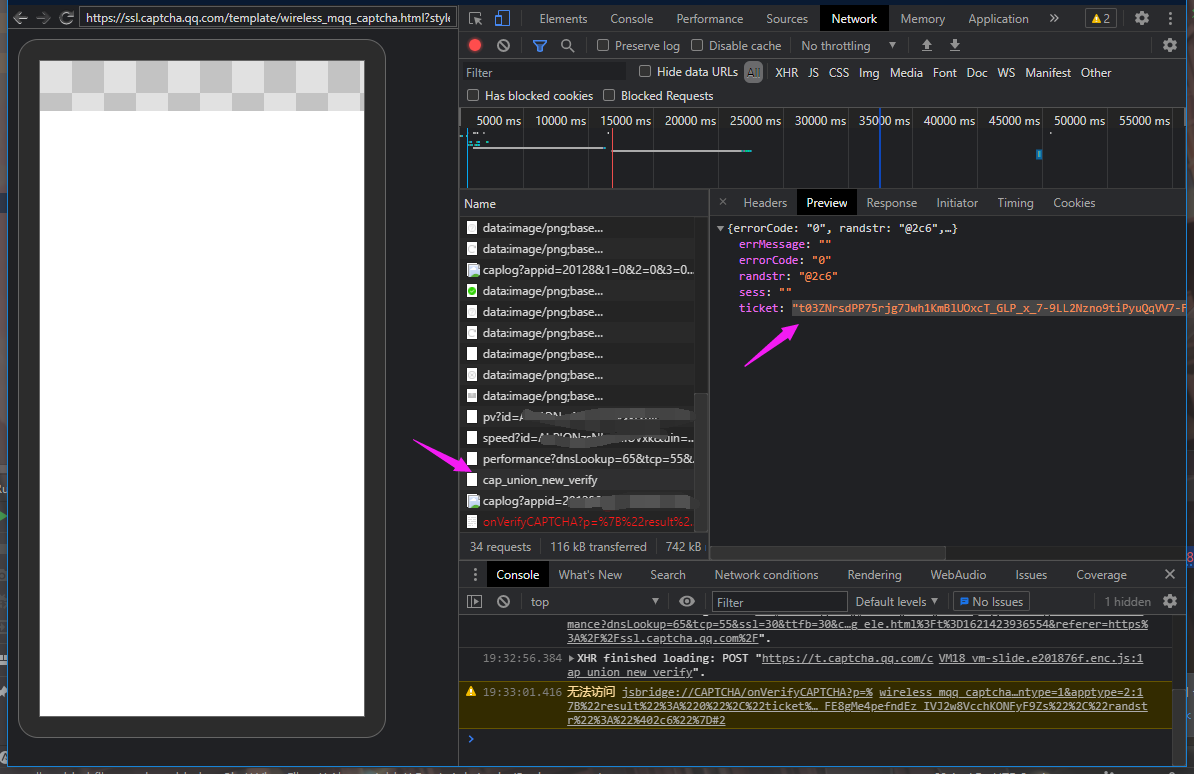The width and height of the screenshot is (1194, 774).
Task: Check the Disable cache option
Action: [697, 45]
